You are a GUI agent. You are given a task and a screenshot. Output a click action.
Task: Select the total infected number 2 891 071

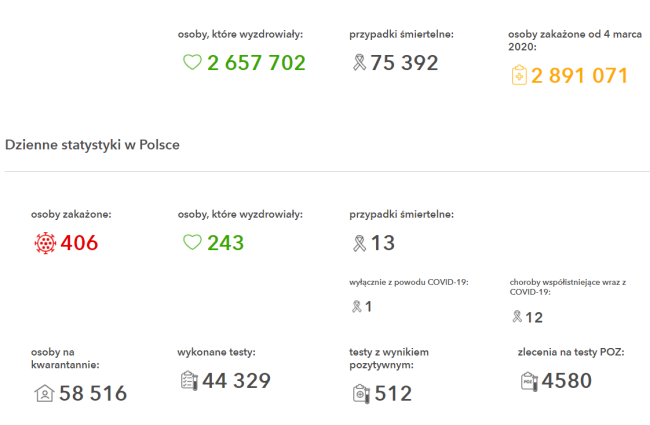[x=580, y=76]
